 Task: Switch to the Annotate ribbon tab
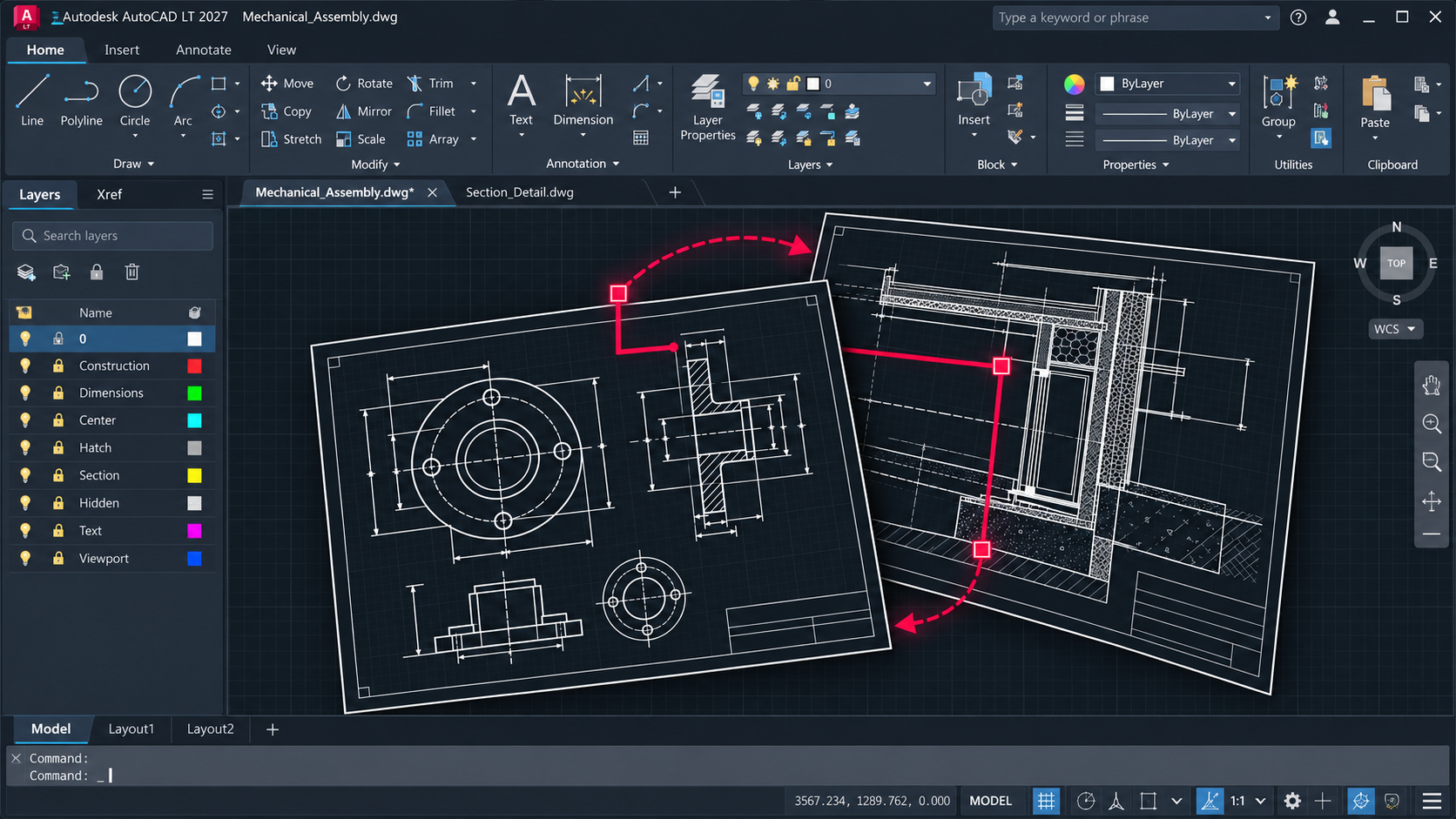click(x=204, y=50)
